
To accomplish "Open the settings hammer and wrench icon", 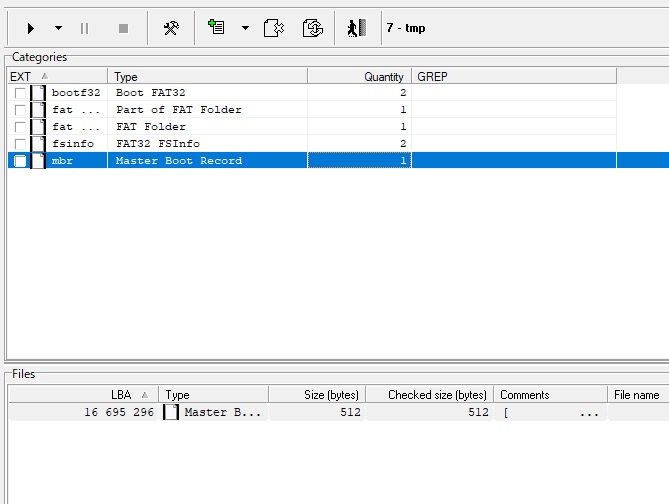I will click(171, 28).
